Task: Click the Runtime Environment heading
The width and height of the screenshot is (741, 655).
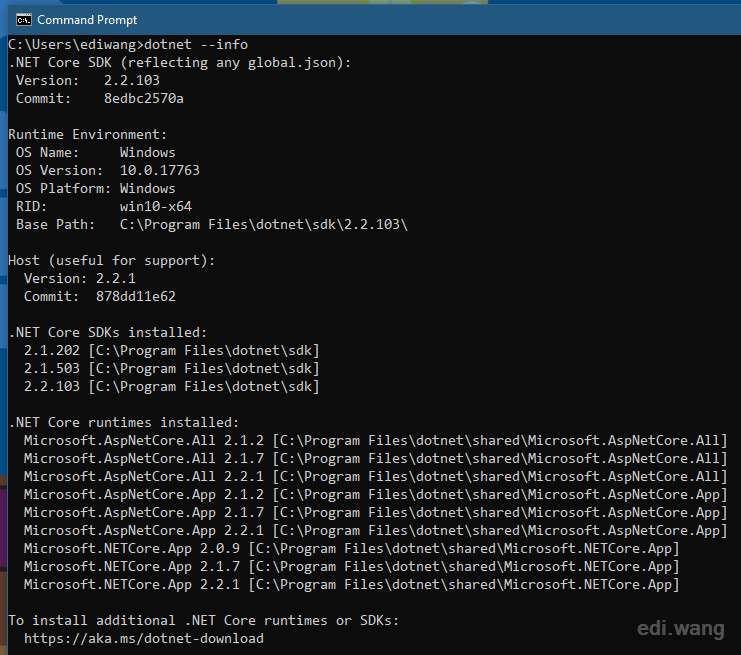Action: pos(88,135)
